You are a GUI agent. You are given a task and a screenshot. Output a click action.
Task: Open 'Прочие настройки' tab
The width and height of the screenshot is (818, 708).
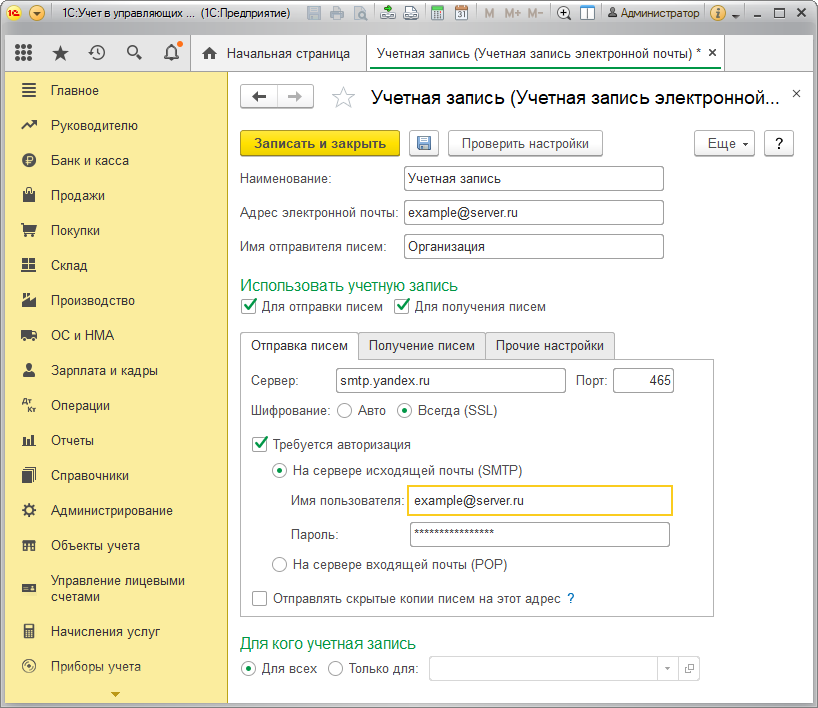click(549, 346)
